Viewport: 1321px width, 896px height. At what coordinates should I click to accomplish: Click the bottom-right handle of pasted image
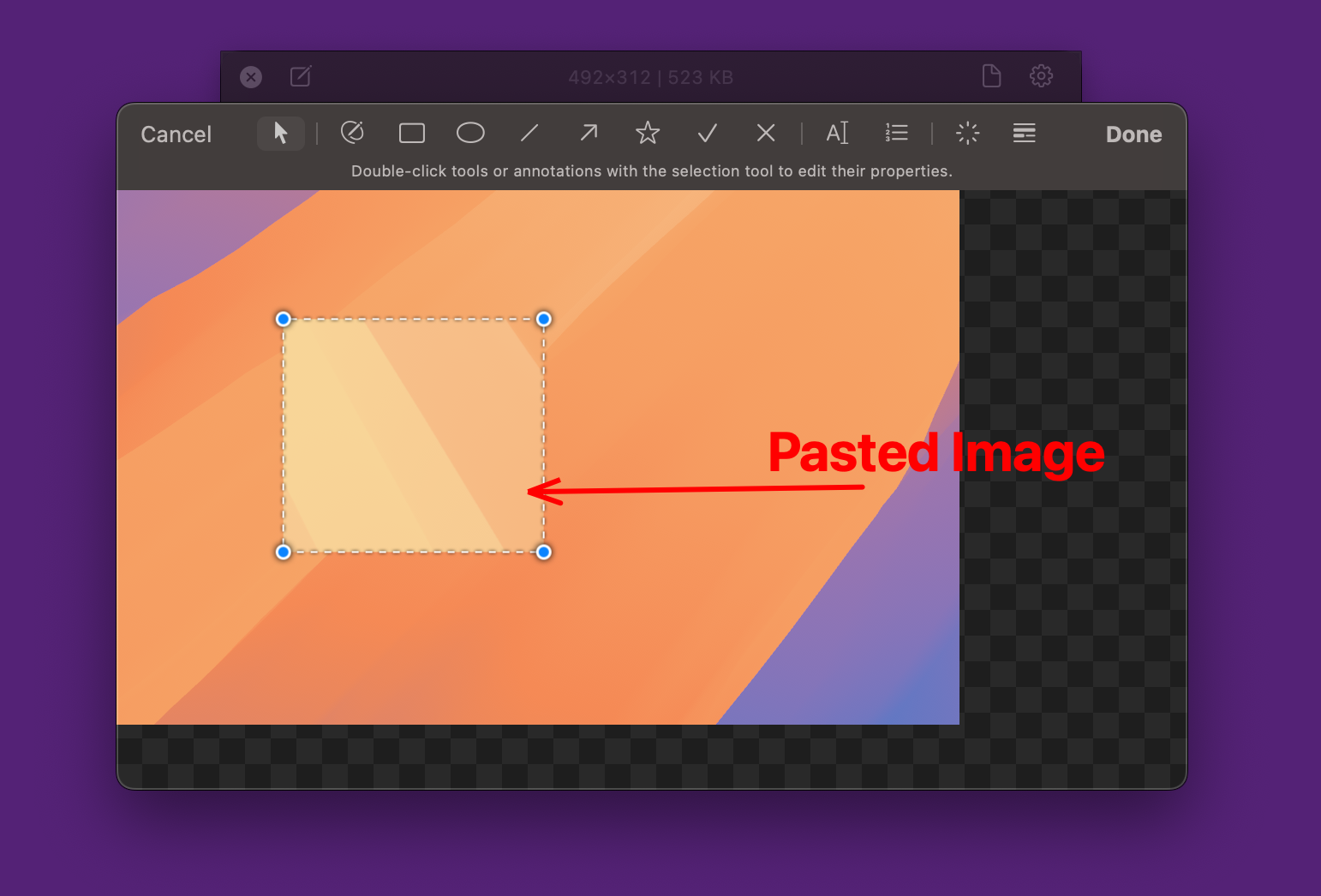coord(543,552)
